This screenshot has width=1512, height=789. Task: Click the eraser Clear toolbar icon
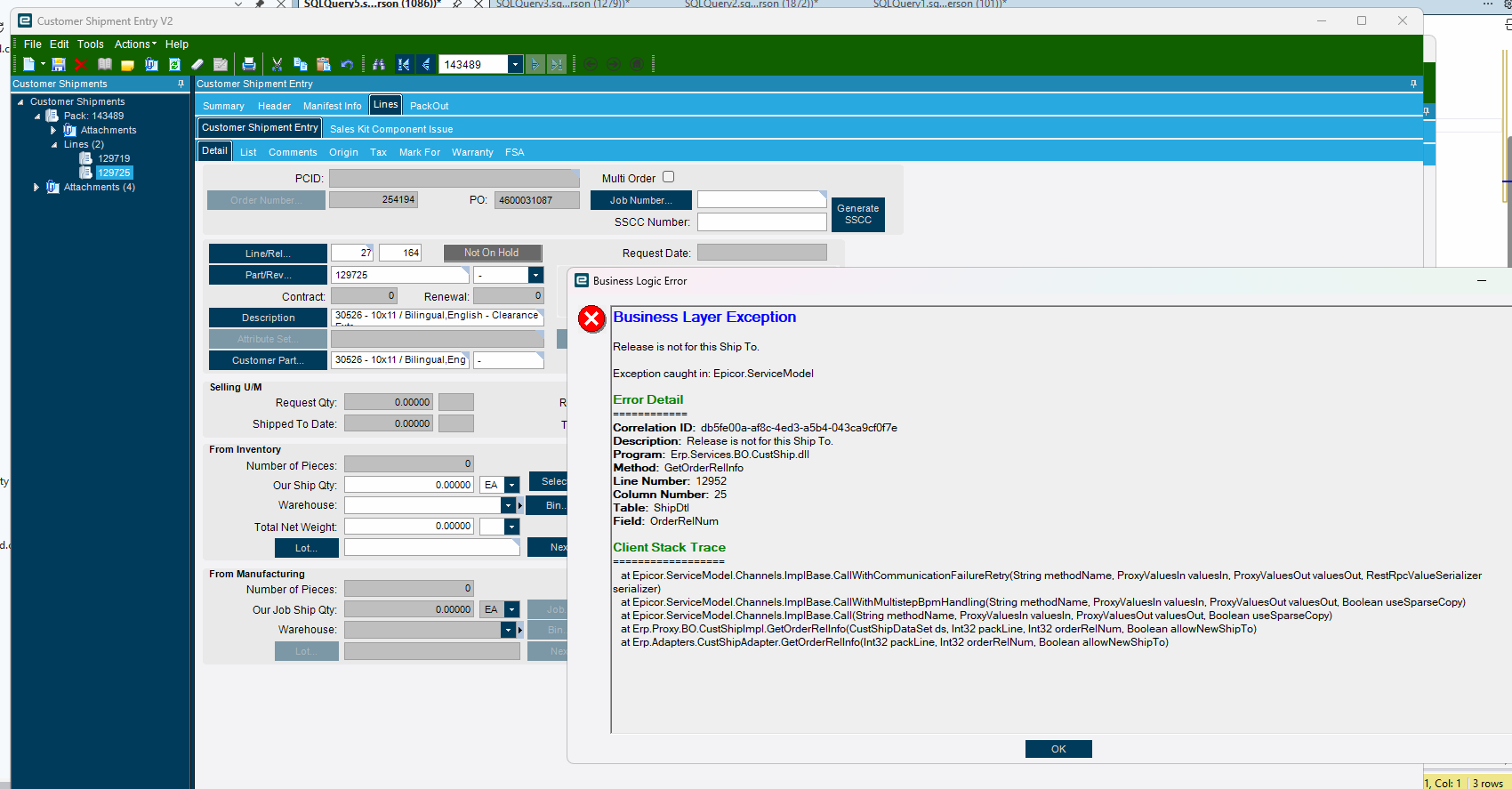point(197,64)
